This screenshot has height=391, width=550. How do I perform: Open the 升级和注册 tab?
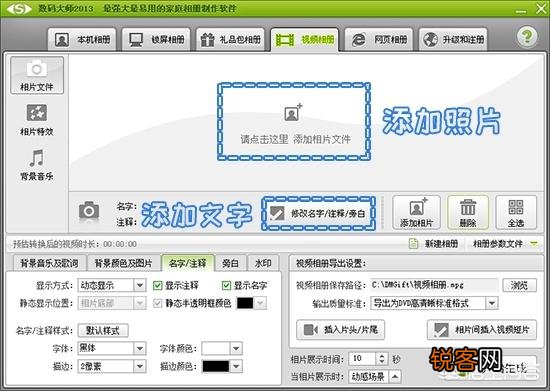(x=453, y=40)
